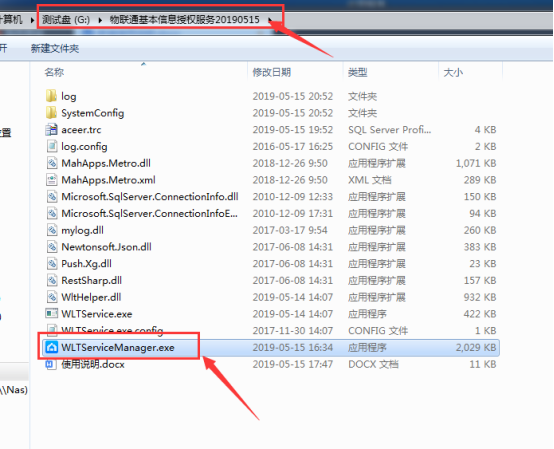Image resolution: width=554 pixels, height=449 pixels.
Task: Select the MahApps.Metro.xml file icon
Action: pos(52,180)
